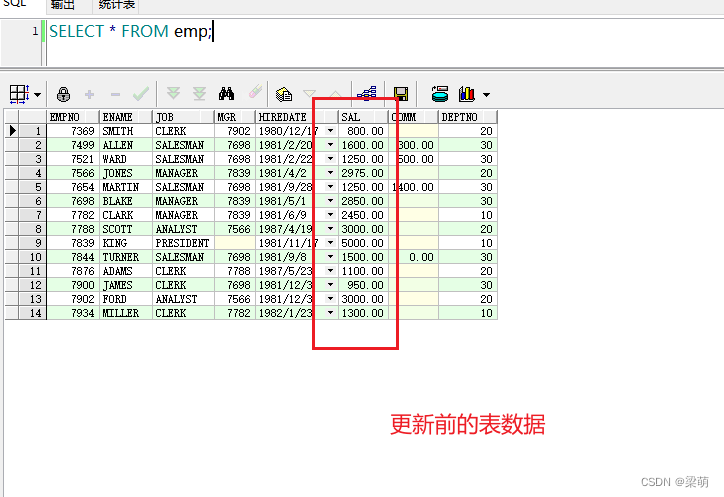724x497 pixels.
Task: Click the binoculars find icon
Action: click(x=226, y=94)
